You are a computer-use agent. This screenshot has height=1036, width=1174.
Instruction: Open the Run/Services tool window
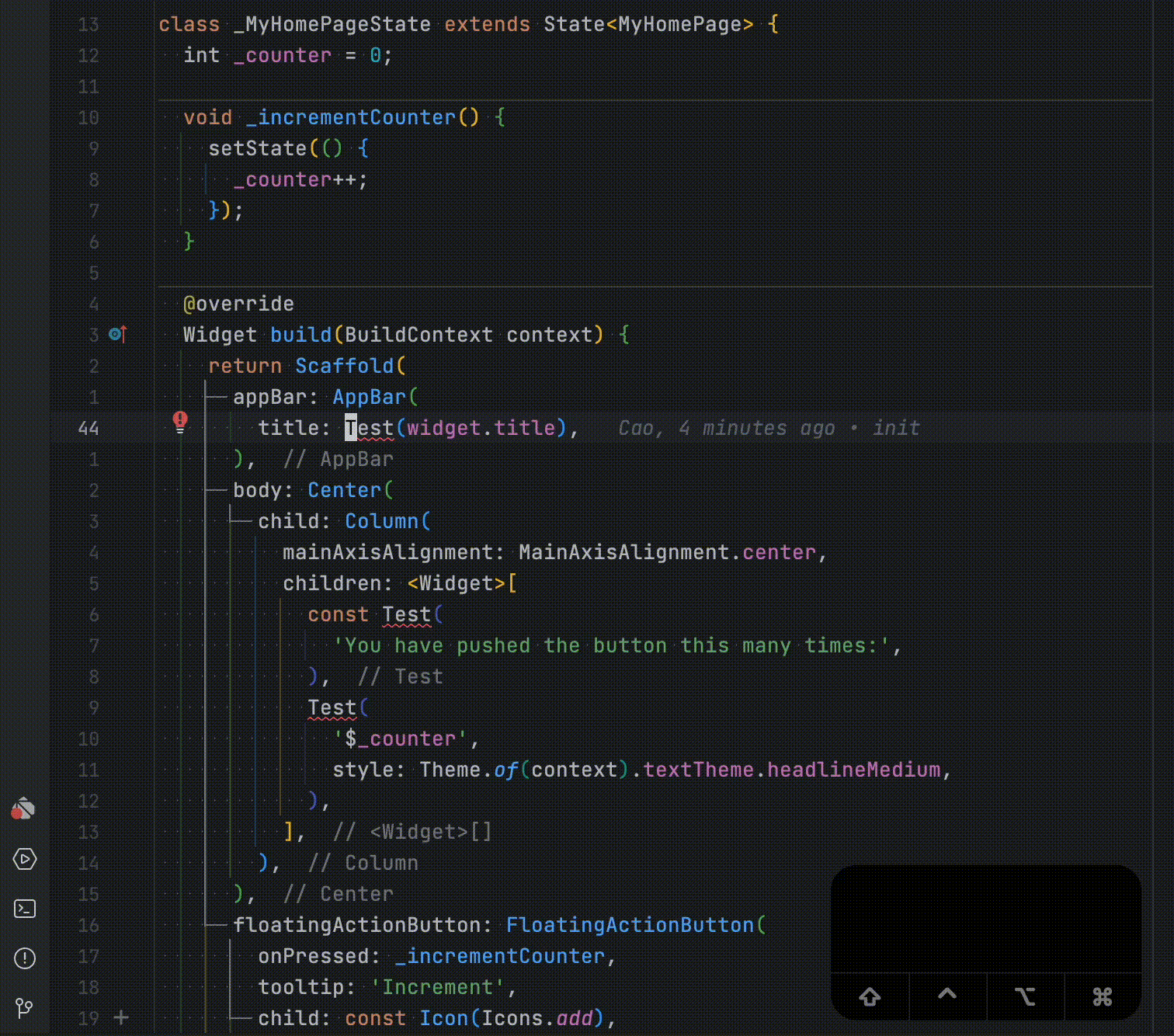pyautogui.click(x=24, y=859)
